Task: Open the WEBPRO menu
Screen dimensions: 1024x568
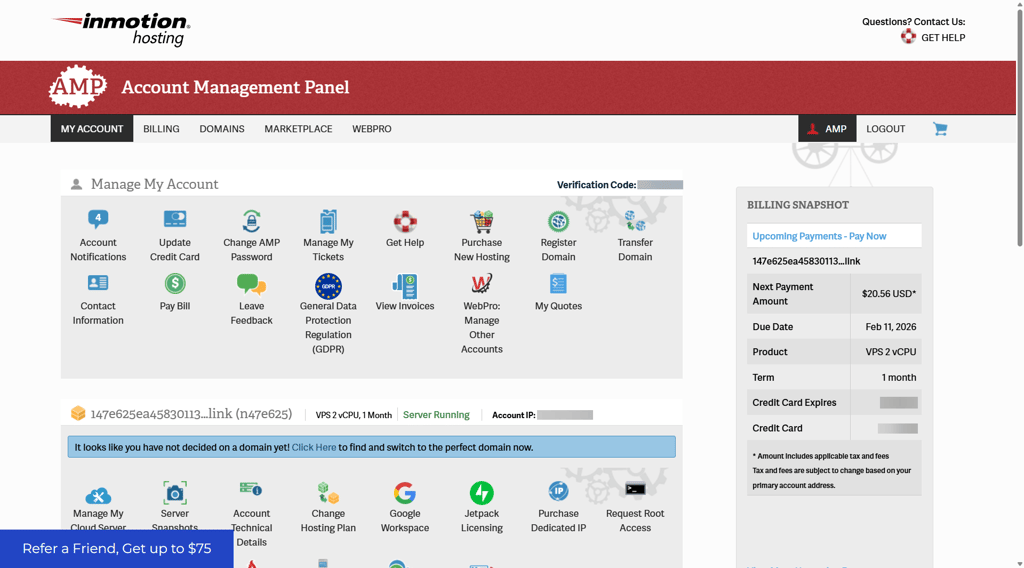Action: 372,129
